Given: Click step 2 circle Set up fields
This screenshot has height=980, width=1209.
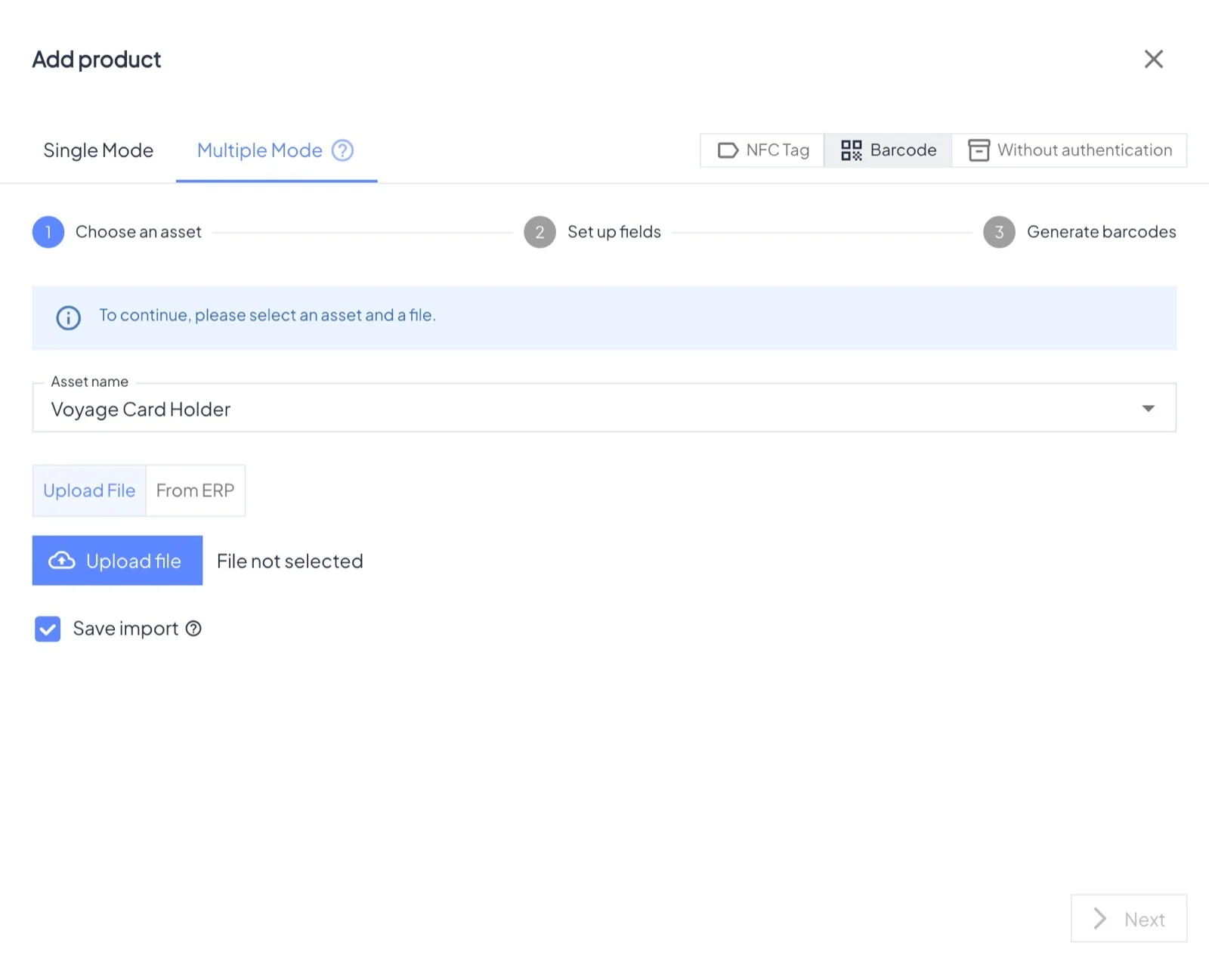Looking at the screenshot, I should [540, 232].
